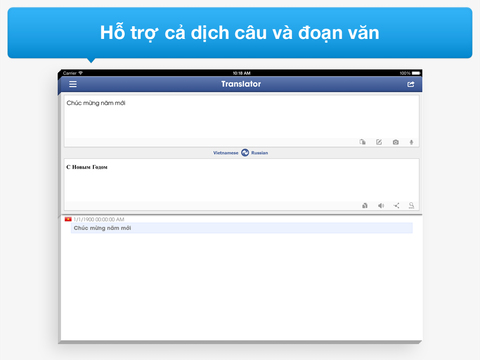Viewport: 480px width, 360px height.
Task: Play translation audio with the speaker icon
Action: pyautogui.click(x=381, y=205)
